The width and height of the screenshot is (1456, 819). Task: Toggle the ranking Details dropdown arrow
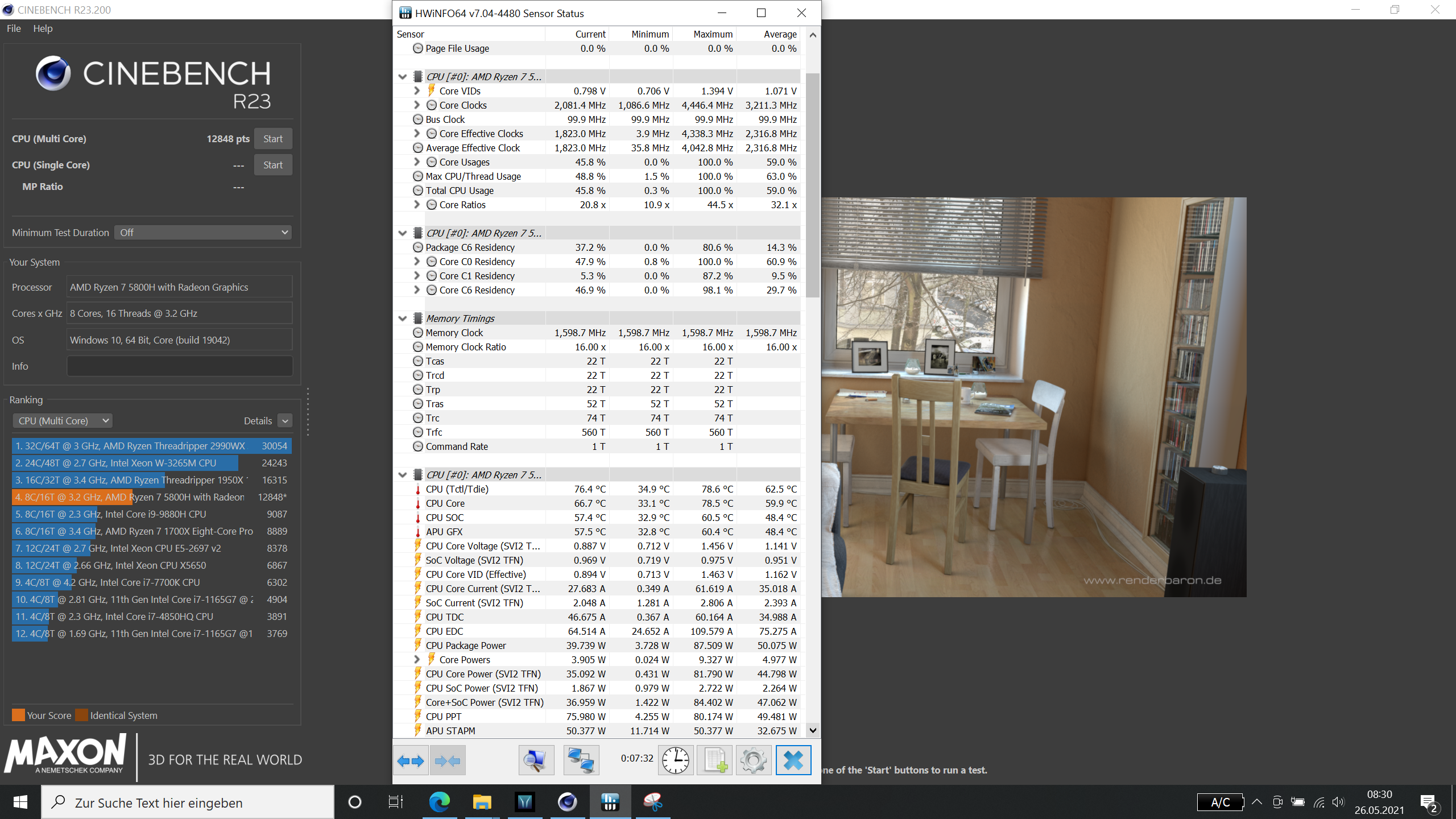pos(286,421)
